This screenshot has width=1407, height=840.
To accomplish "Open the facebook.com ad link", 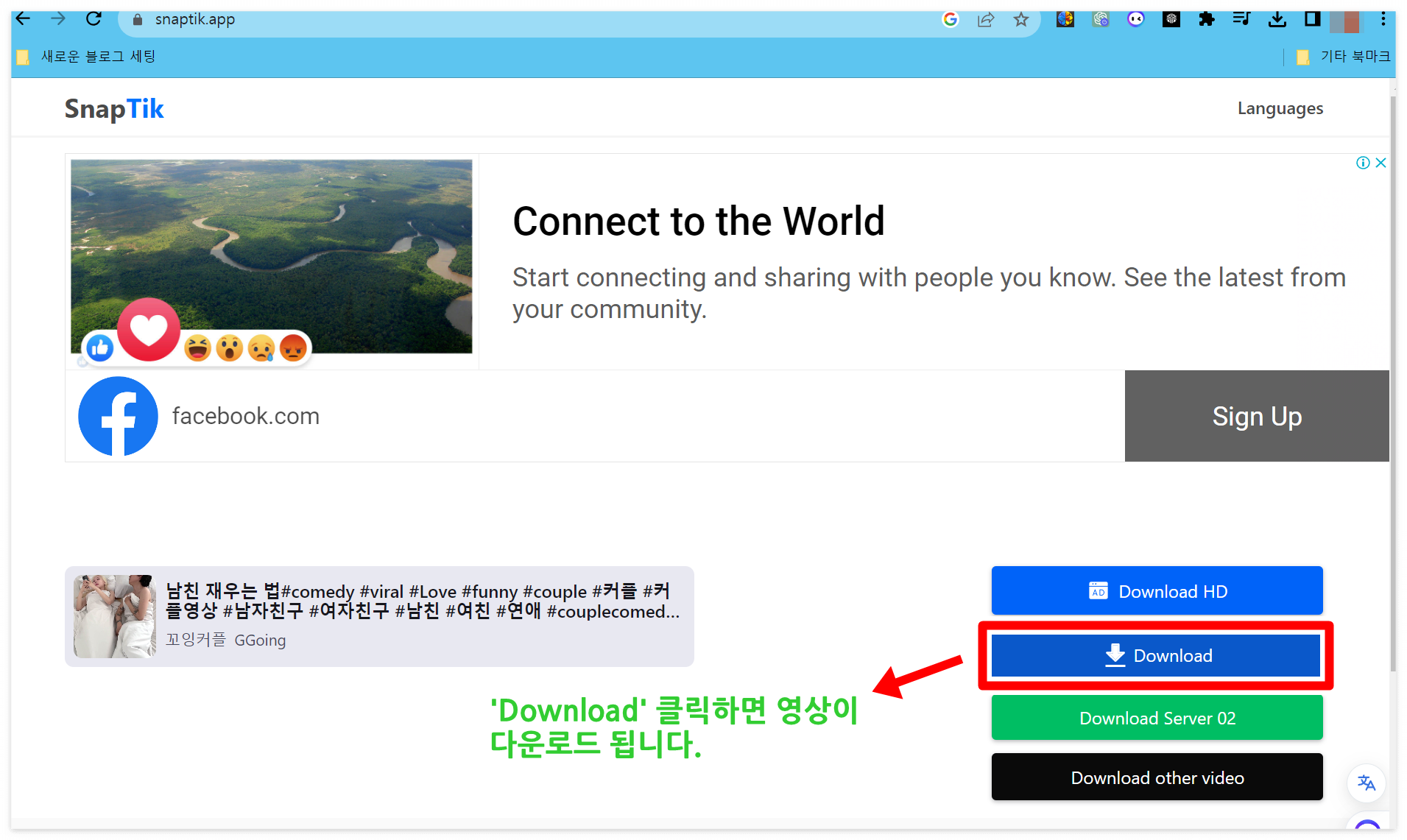I will click(x=246, y=416).
